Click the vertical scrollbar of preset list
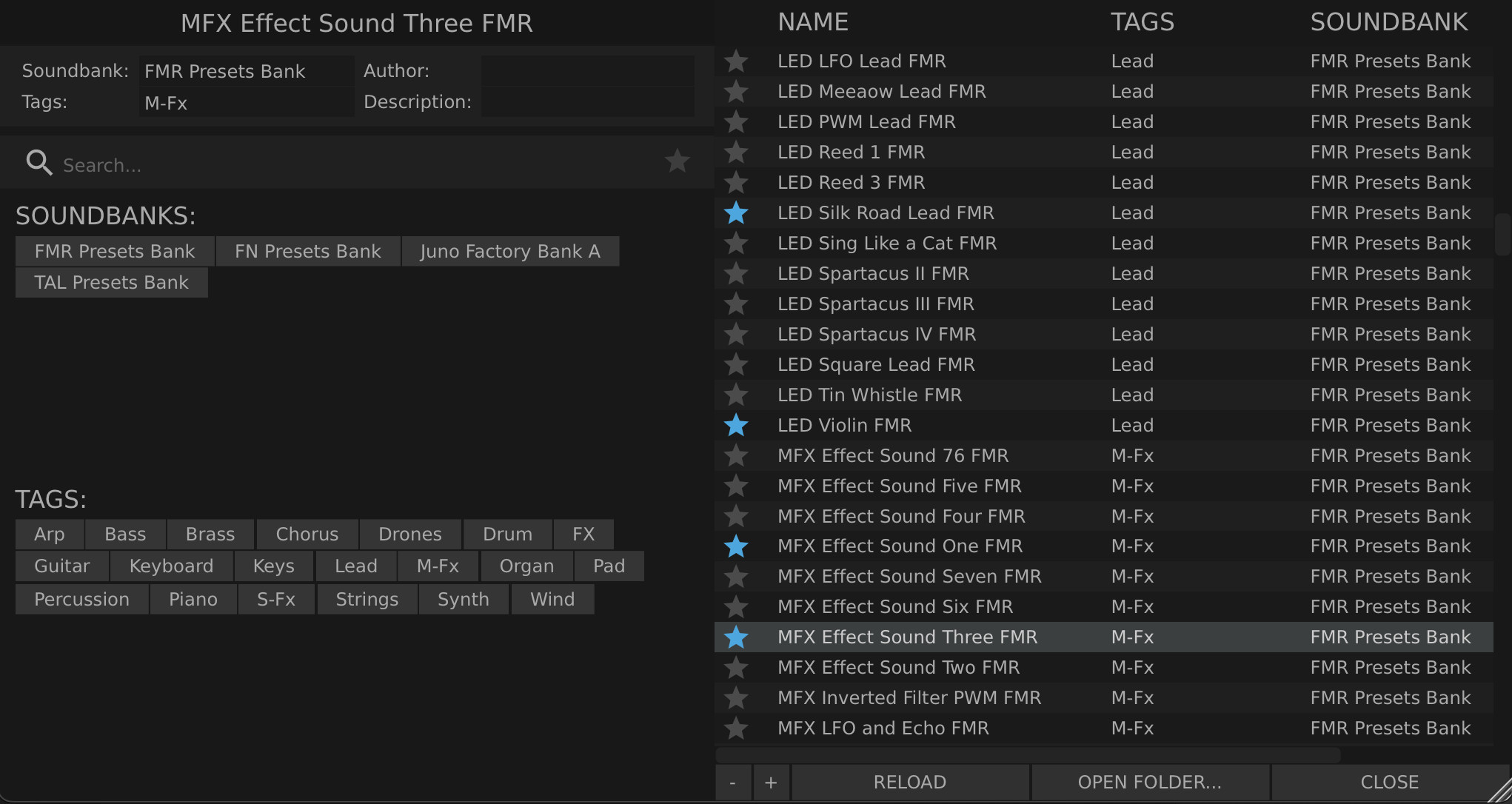1512x804 pixels. (x=1502, y=234)
